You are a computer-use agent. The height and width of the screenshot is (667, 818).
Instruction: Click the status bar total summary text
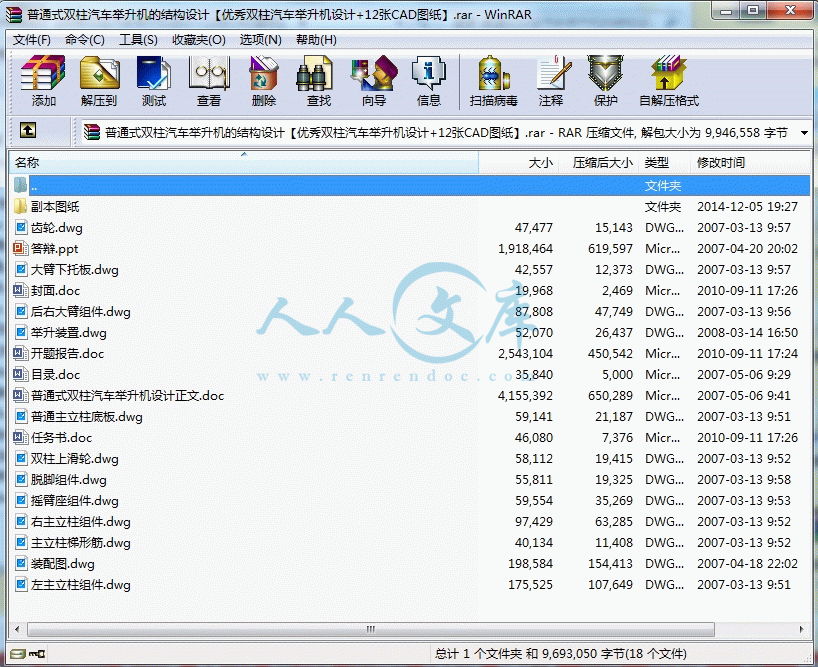561,653
